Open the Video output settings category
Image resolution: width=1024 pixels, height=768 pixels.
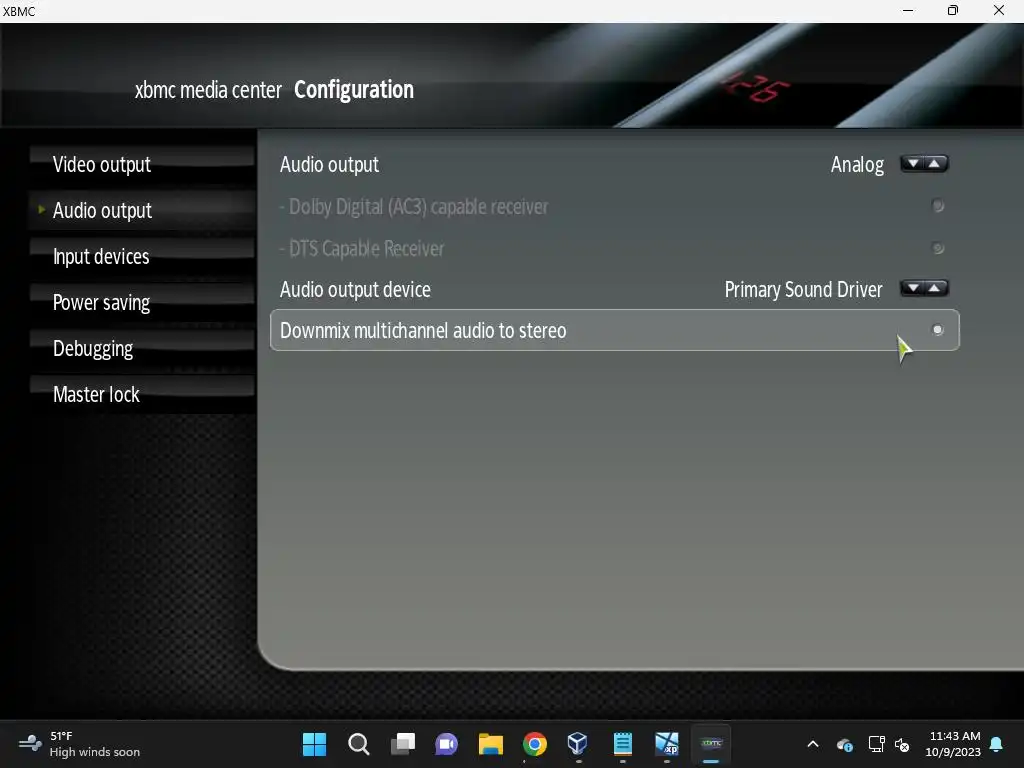pyautogui.click(x=142, y=165)
